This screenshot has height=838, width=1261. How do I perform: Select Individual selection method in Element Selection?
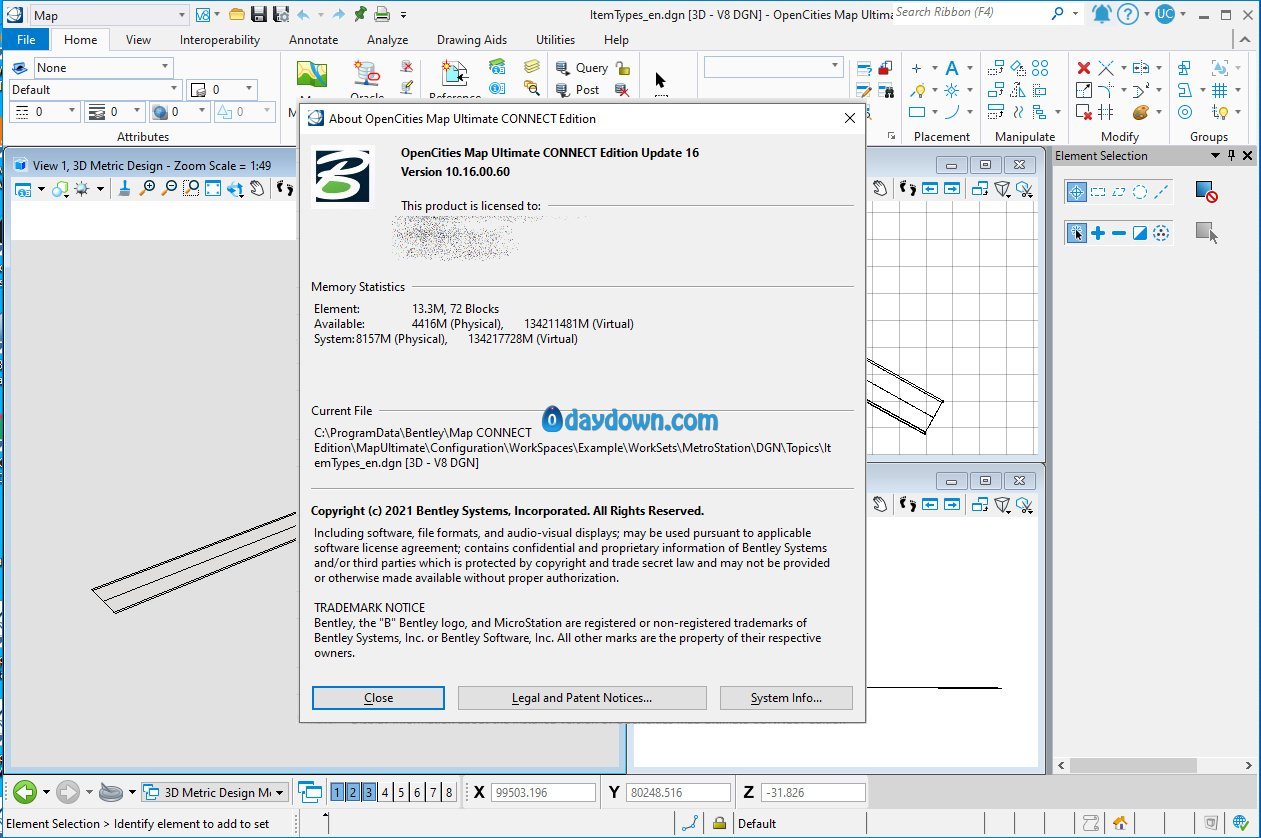[1076, 192]
